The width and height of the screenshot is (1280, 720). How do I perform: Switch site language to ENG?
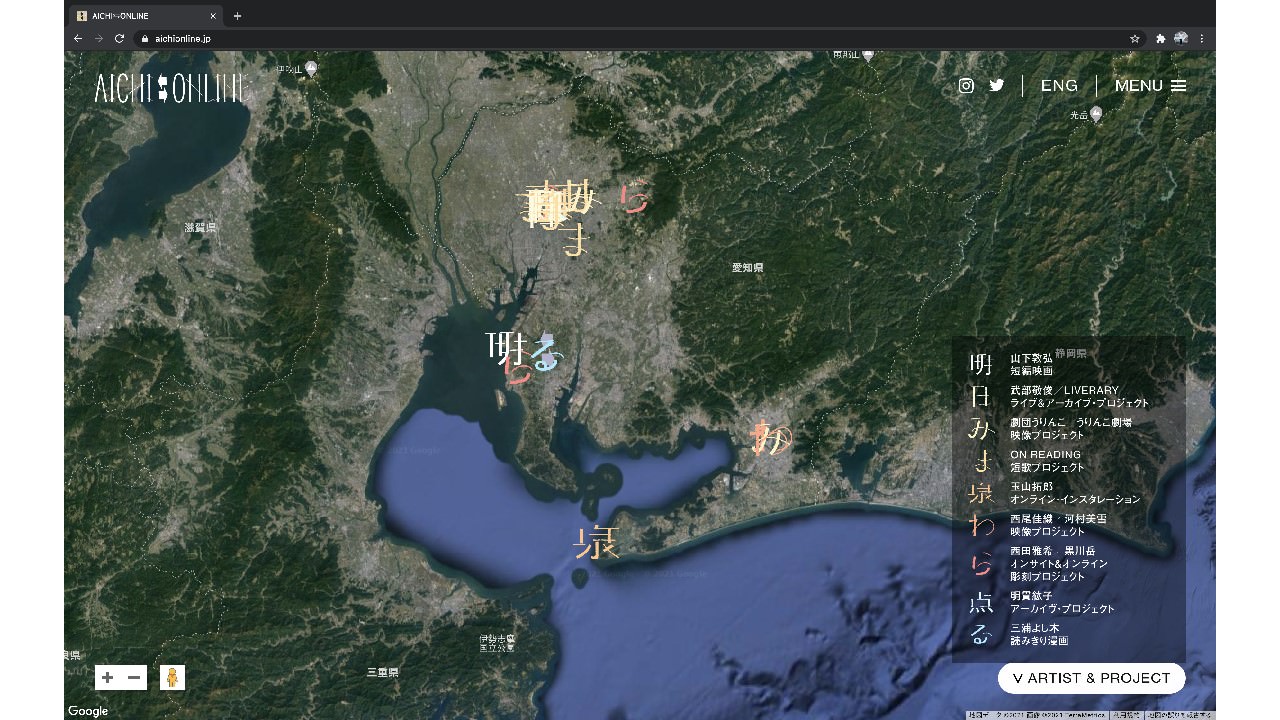point(1059,86)
